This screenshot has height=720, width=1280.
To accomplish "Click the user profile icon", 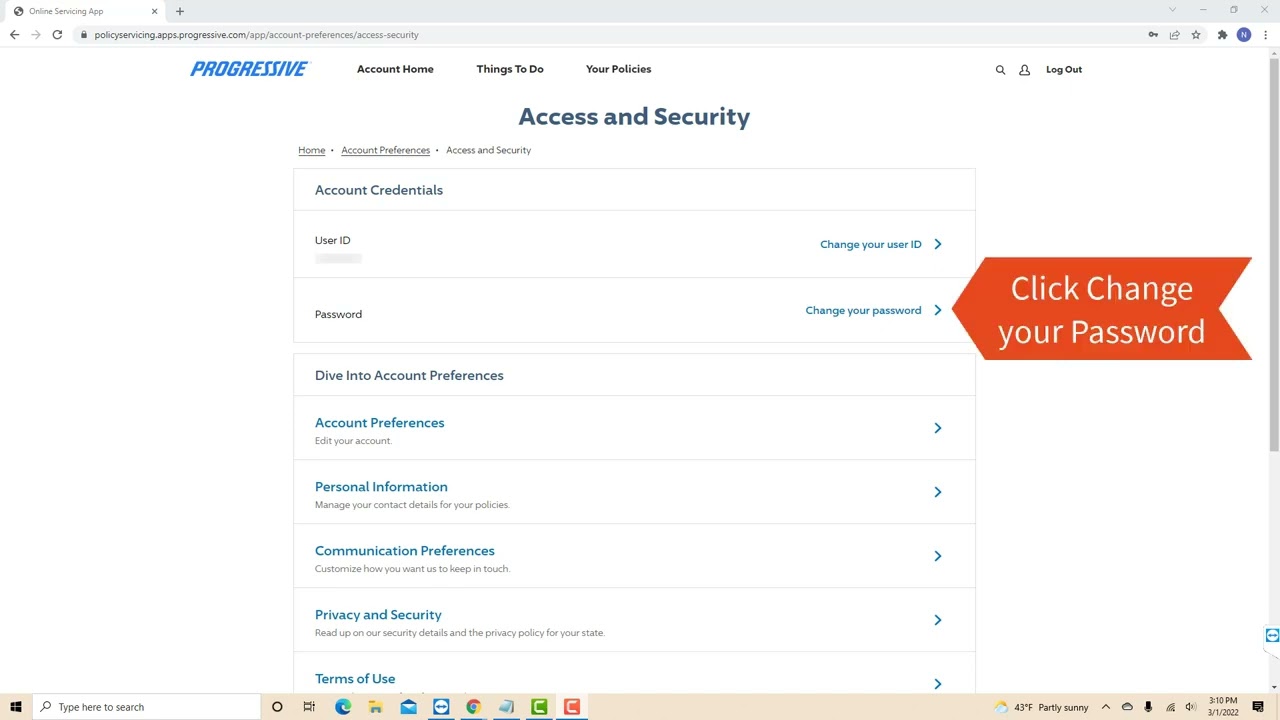I will click(x=1024, y=70).
